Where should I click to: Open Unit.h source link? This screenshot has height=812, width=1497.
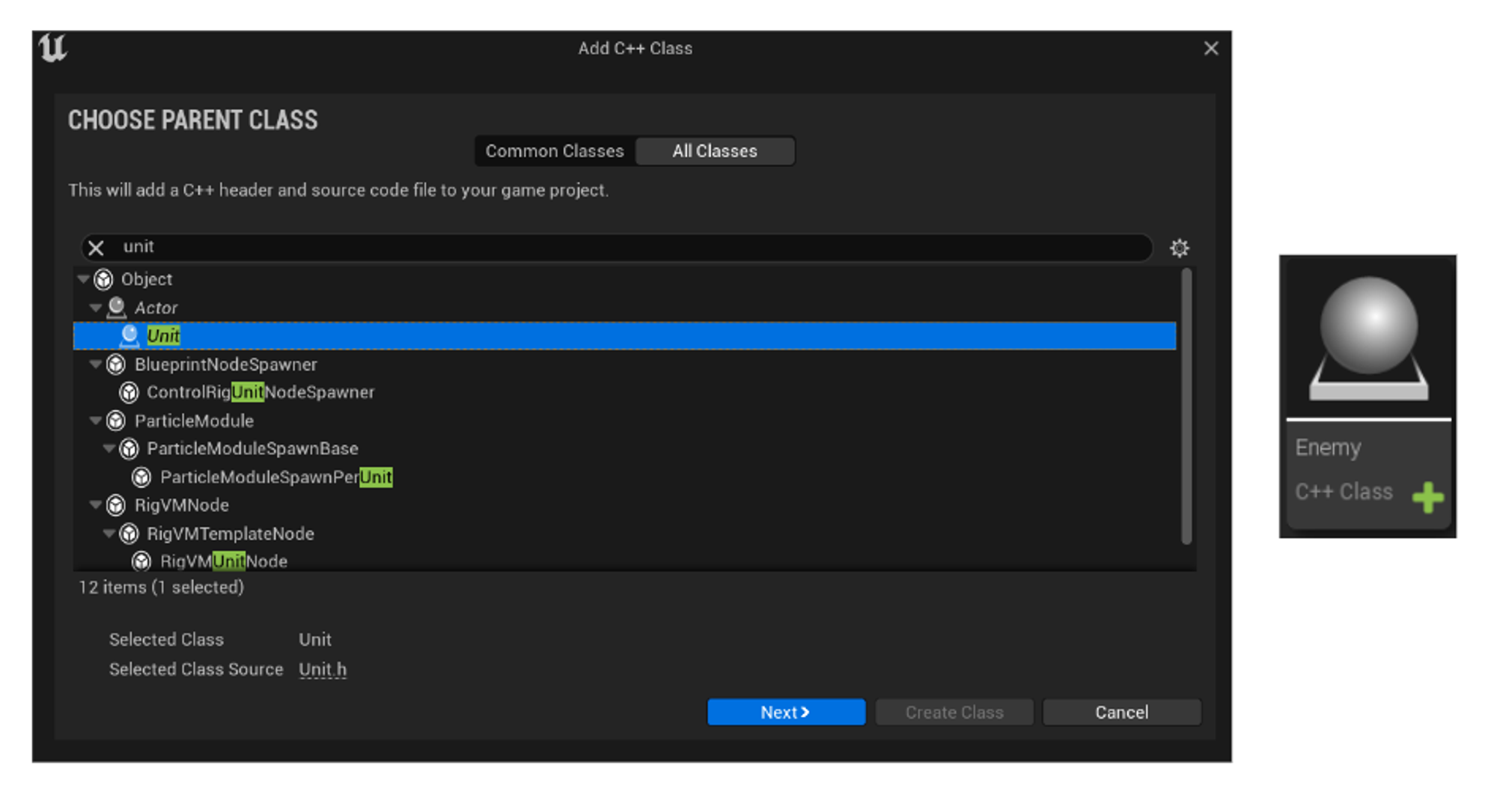[322, 670]
